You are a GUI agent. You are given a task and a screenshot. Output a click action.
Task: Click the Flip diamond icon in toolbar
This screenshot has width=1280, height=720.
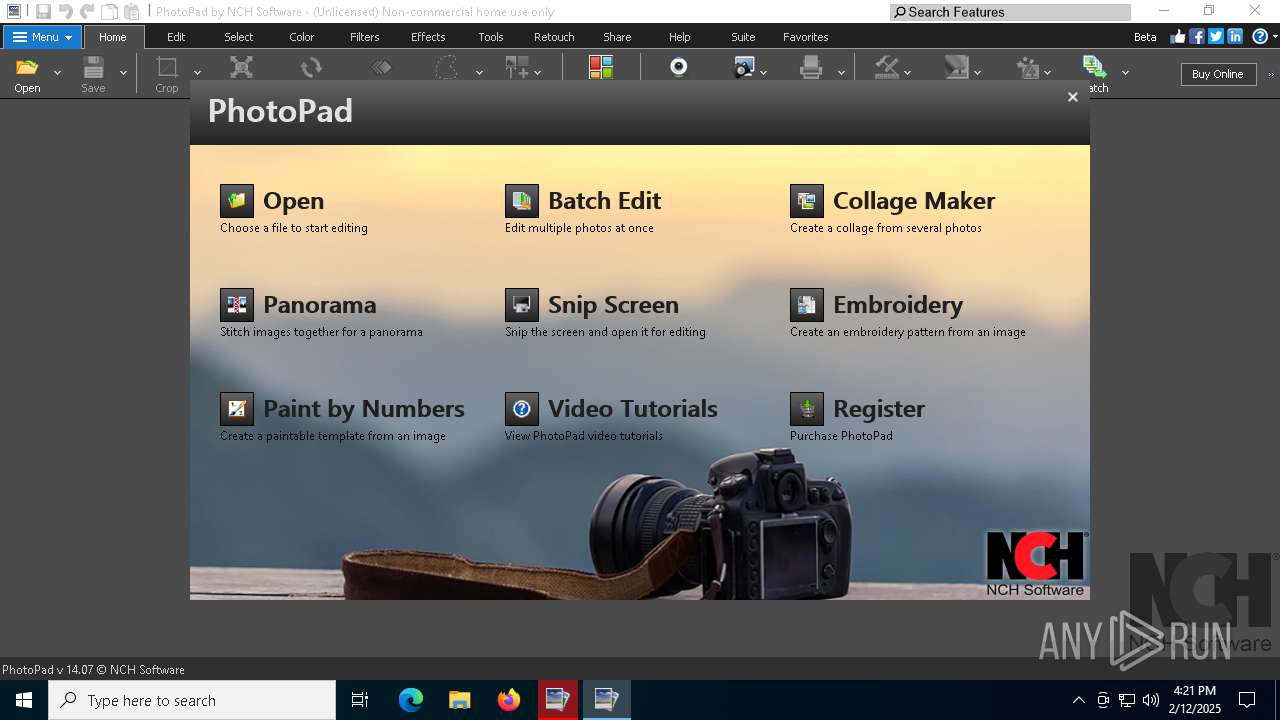(x=381, y=67)
